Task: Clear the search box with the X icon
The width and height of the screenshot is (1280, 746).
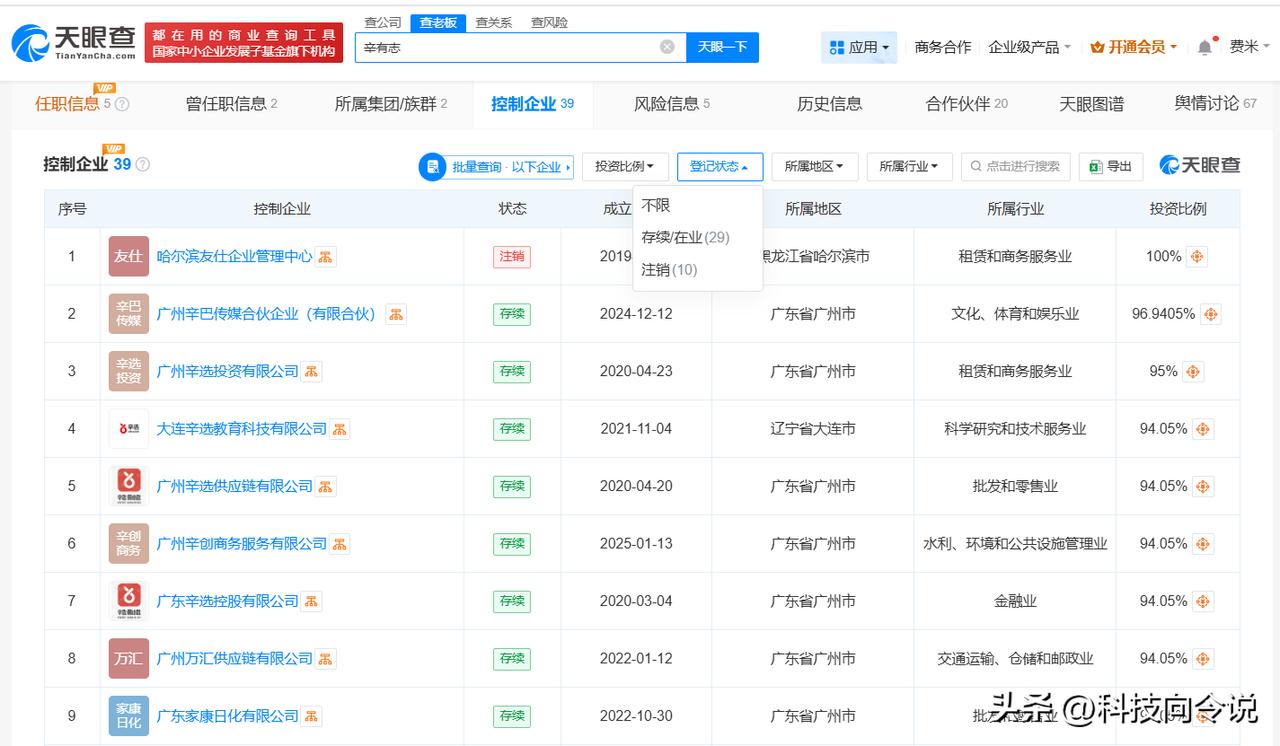Action: click(x=667, y=47)
